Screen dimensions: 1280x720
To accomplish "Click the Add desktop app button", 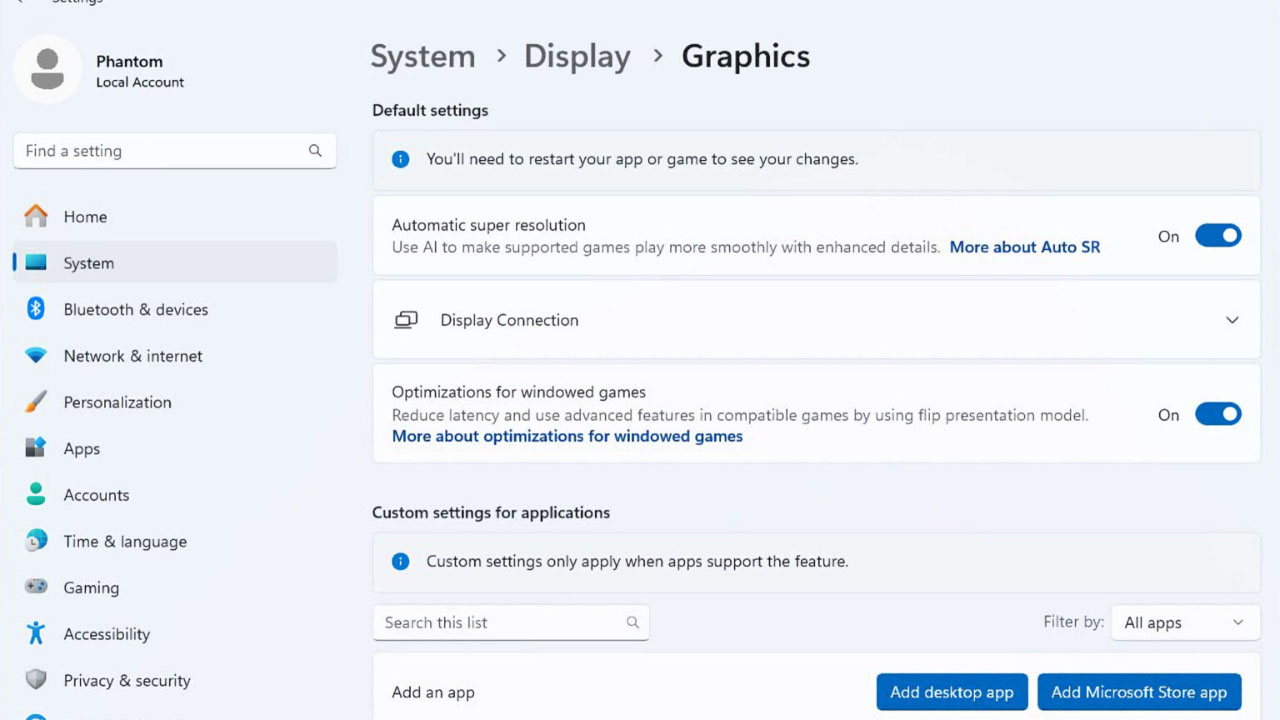I will [952, 692].
